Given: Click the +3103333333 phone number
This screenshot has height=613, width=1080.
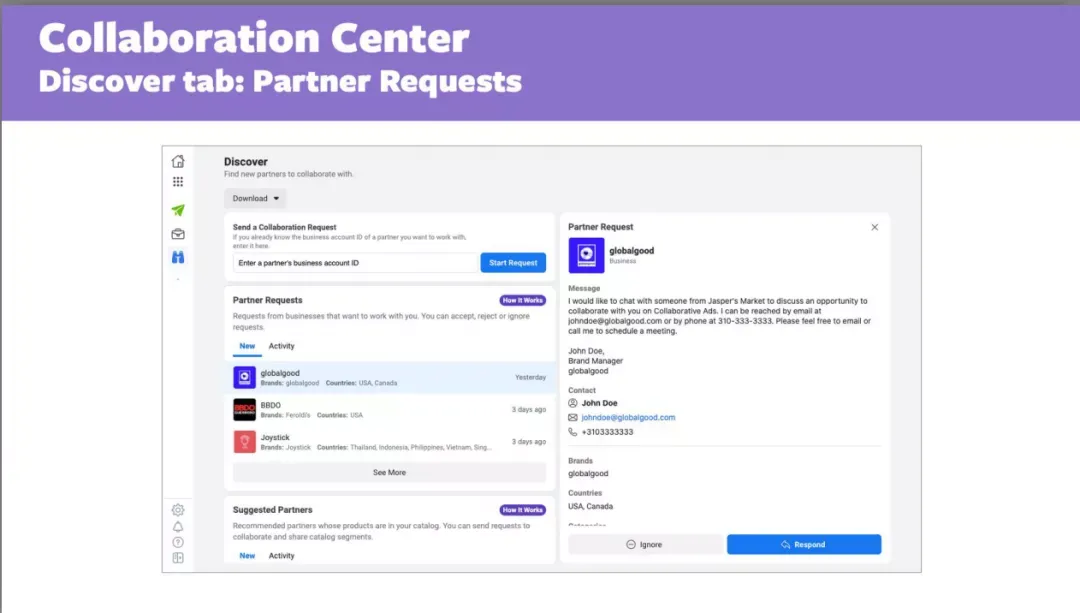Looking at the screenshot, I should pos(608,432).
